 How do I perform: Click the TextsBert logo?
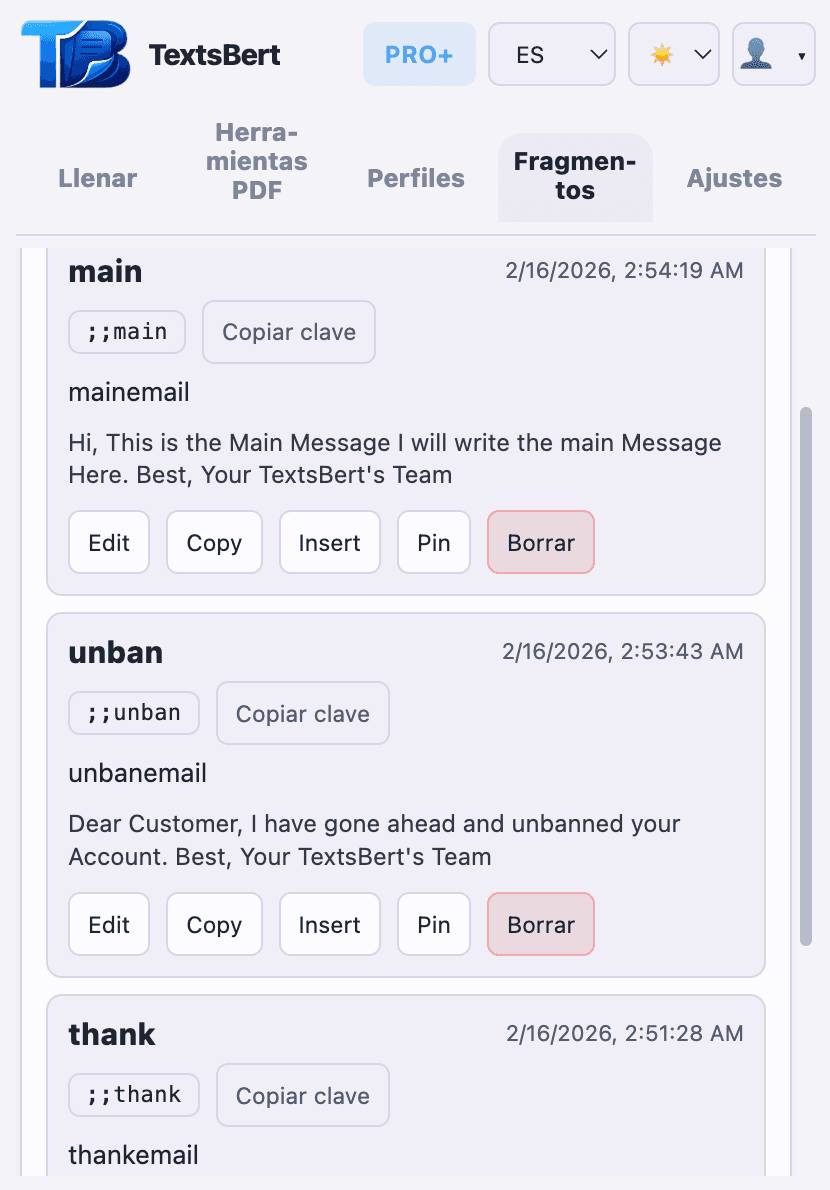[x=75, y=51]
